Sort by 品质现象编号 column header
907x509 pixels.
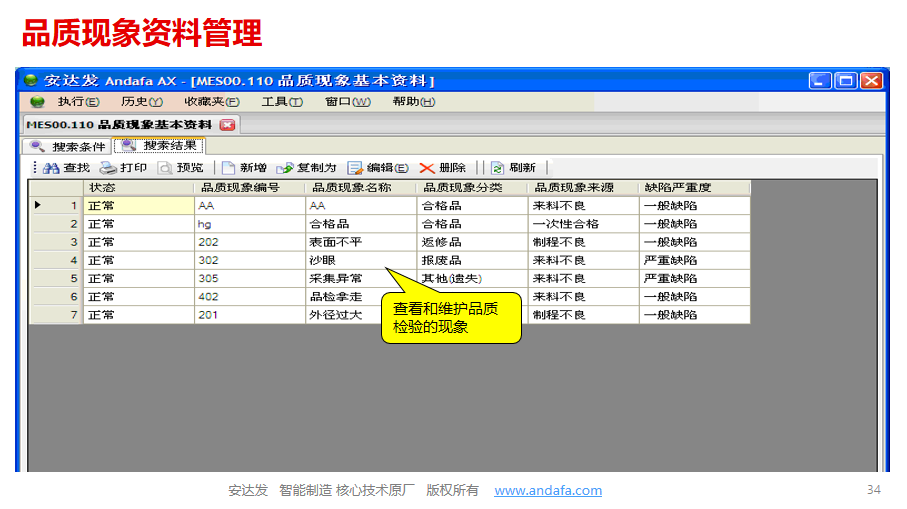(249, 187)
